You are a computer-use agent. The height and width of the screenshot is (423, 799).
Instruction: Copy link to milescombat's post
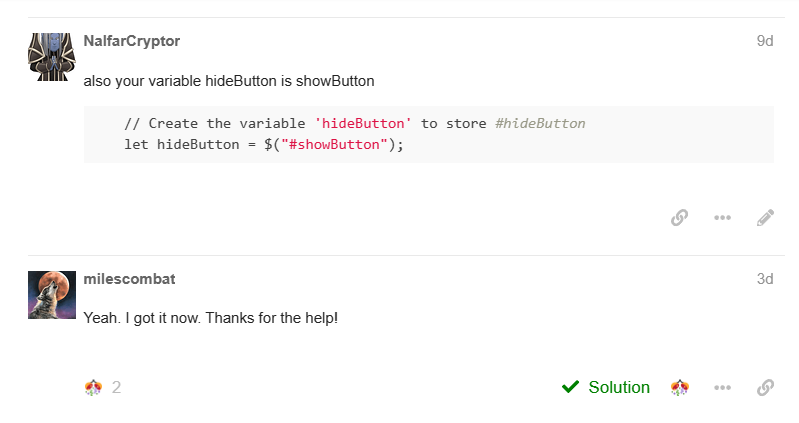pos(765,387)
